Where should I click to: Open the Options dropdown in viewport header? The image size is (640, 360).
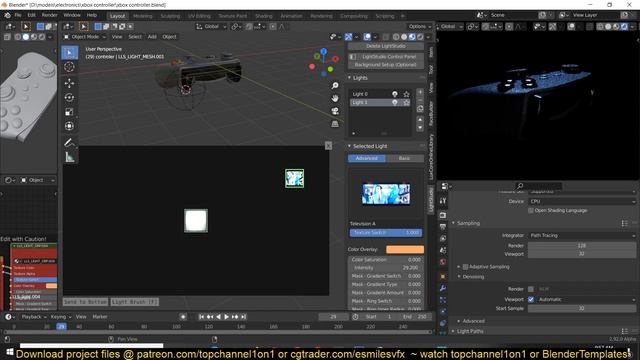(420, 27)
